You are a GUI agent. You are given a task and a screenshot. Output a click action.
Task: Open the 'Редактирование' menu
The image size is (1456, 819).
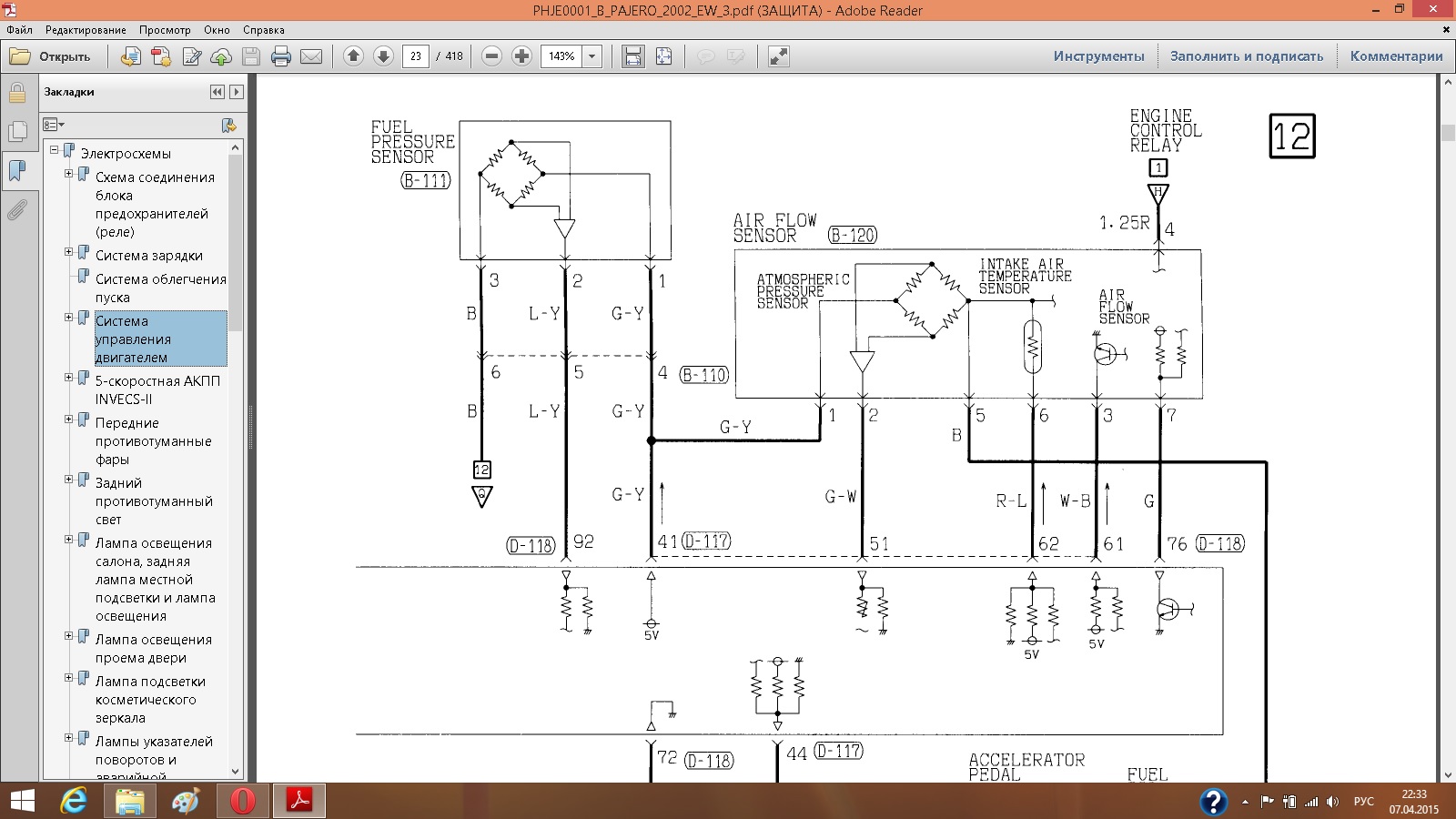[86, 30]
